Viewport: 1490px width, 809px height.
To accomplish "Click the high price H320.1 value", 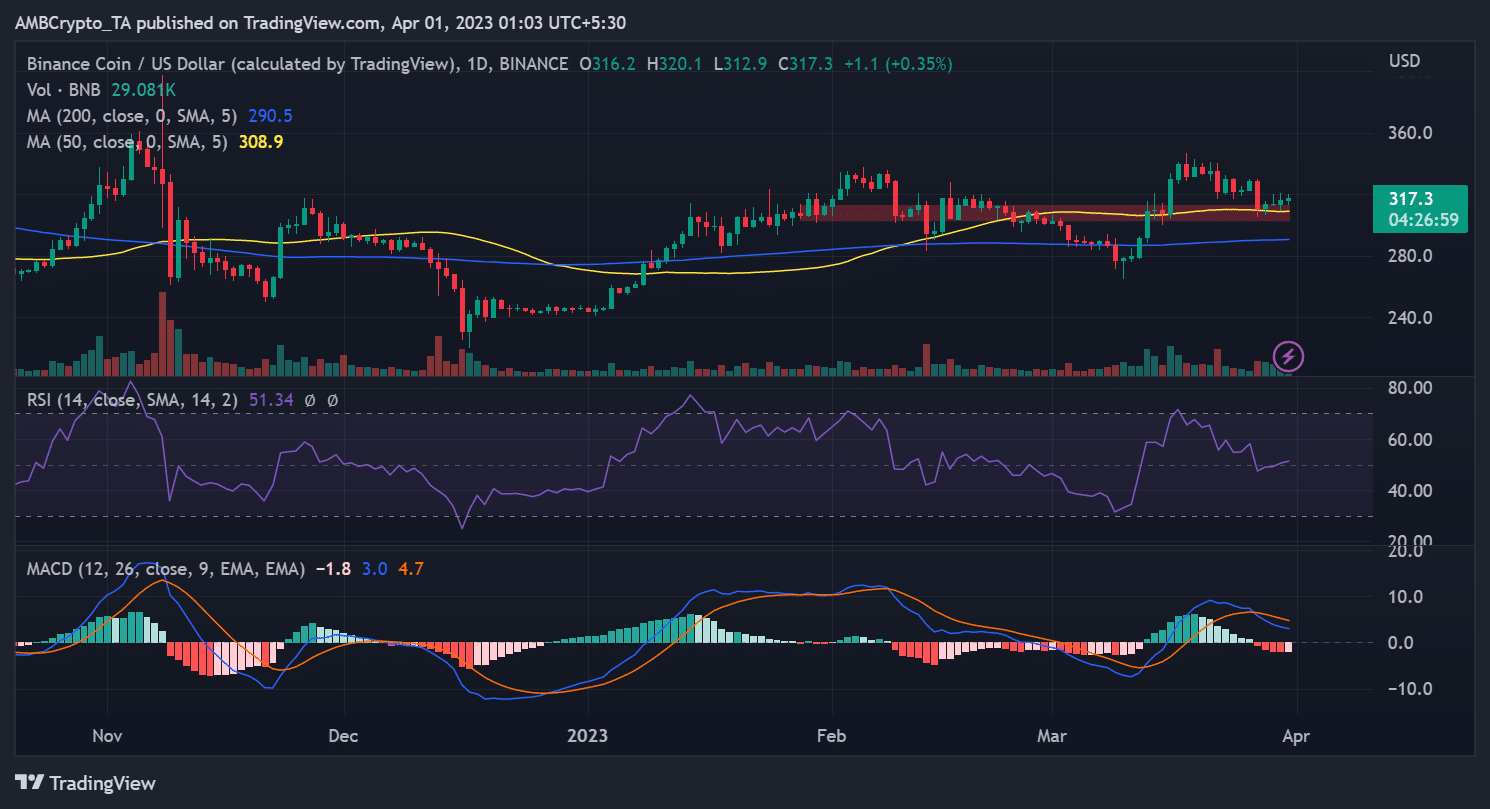I will click(675, 63).
